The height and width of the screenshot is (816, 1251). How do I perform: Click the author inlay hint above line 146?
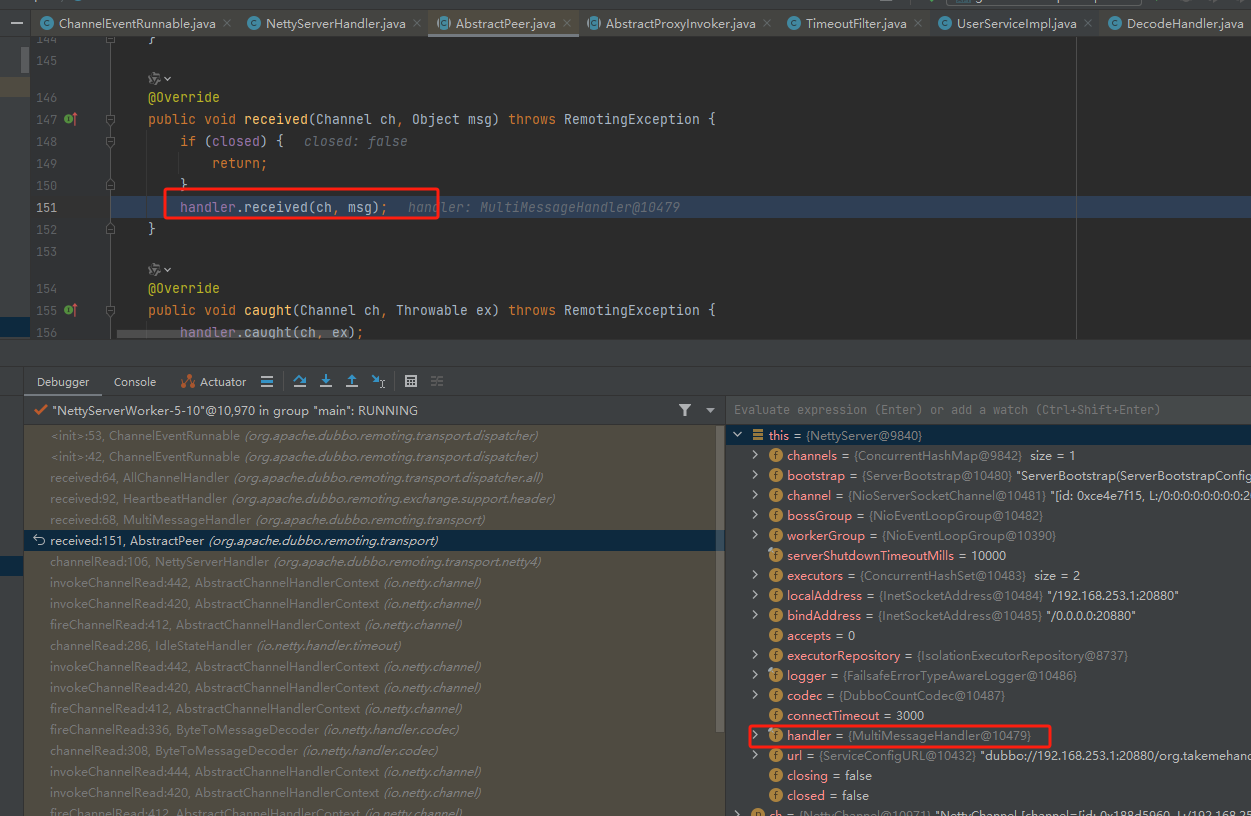(x=159, y=78)
